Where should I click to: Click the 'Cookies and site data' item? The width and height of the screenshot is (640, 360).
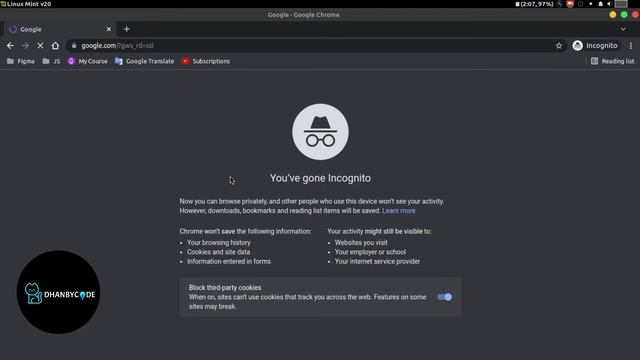pos(219,252)
